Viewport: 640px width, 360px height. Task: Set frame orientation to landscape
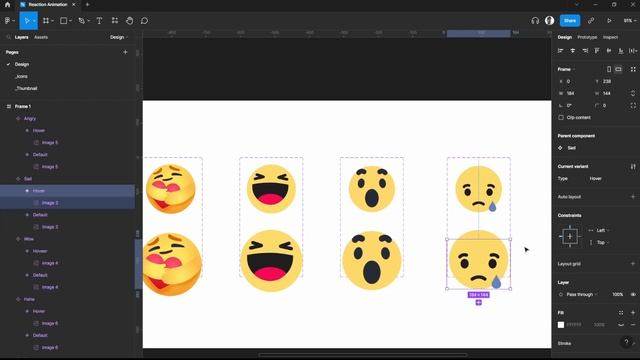(618, 69)
